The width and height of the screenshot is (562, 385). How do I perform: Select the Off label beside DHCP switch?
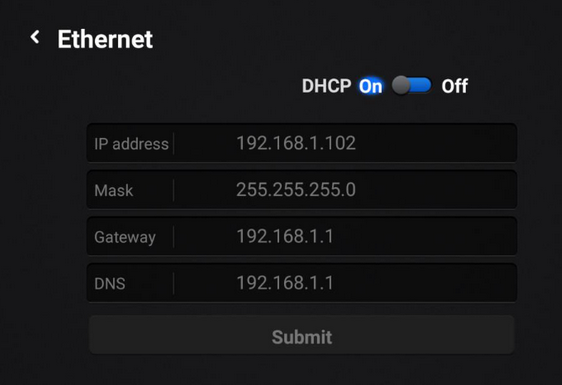point(454,86)
